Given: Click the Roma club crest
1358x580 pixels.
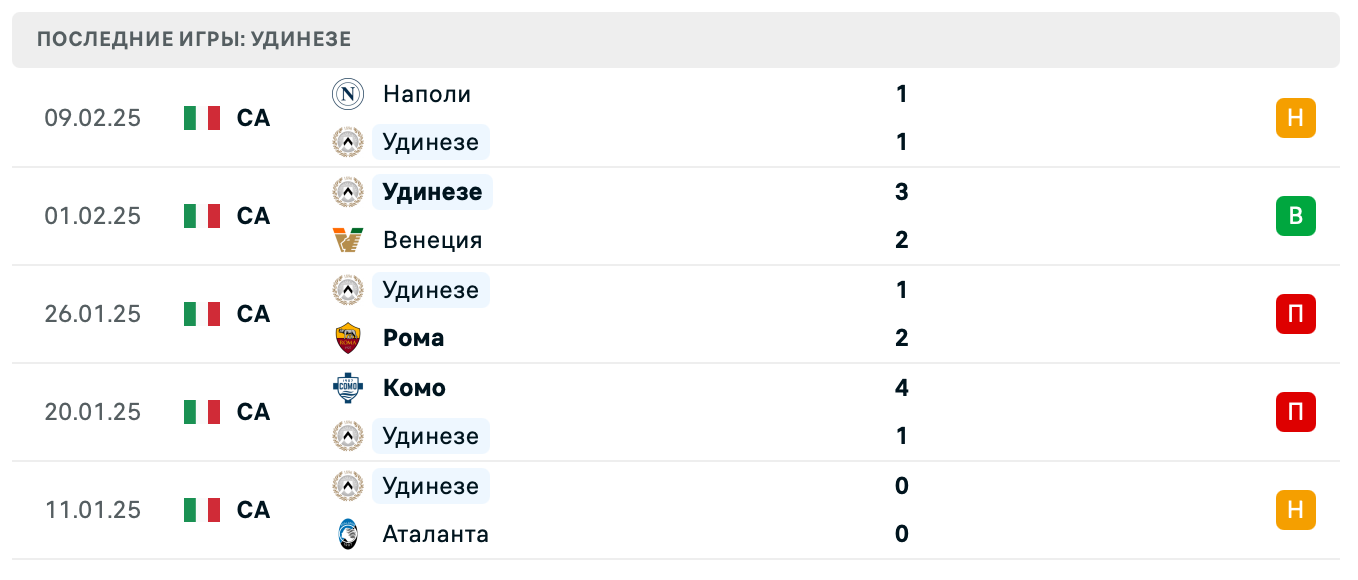Looking at the screenshot, I should (347, 338).
